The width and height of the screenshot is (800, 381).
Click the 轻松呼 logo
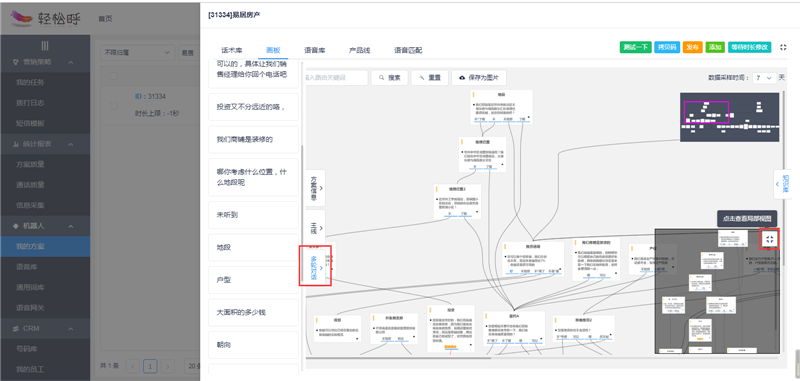[44, 19]
